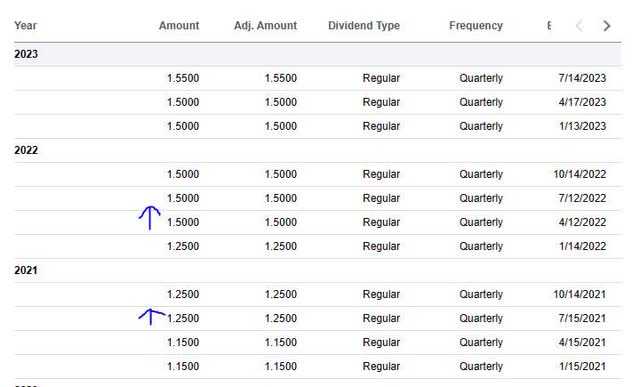Viewport: 640px width, 387px height.
Task: Select Amount 1.5000 in the 4/17/2023 row
Action: click(x=183, y=102)
